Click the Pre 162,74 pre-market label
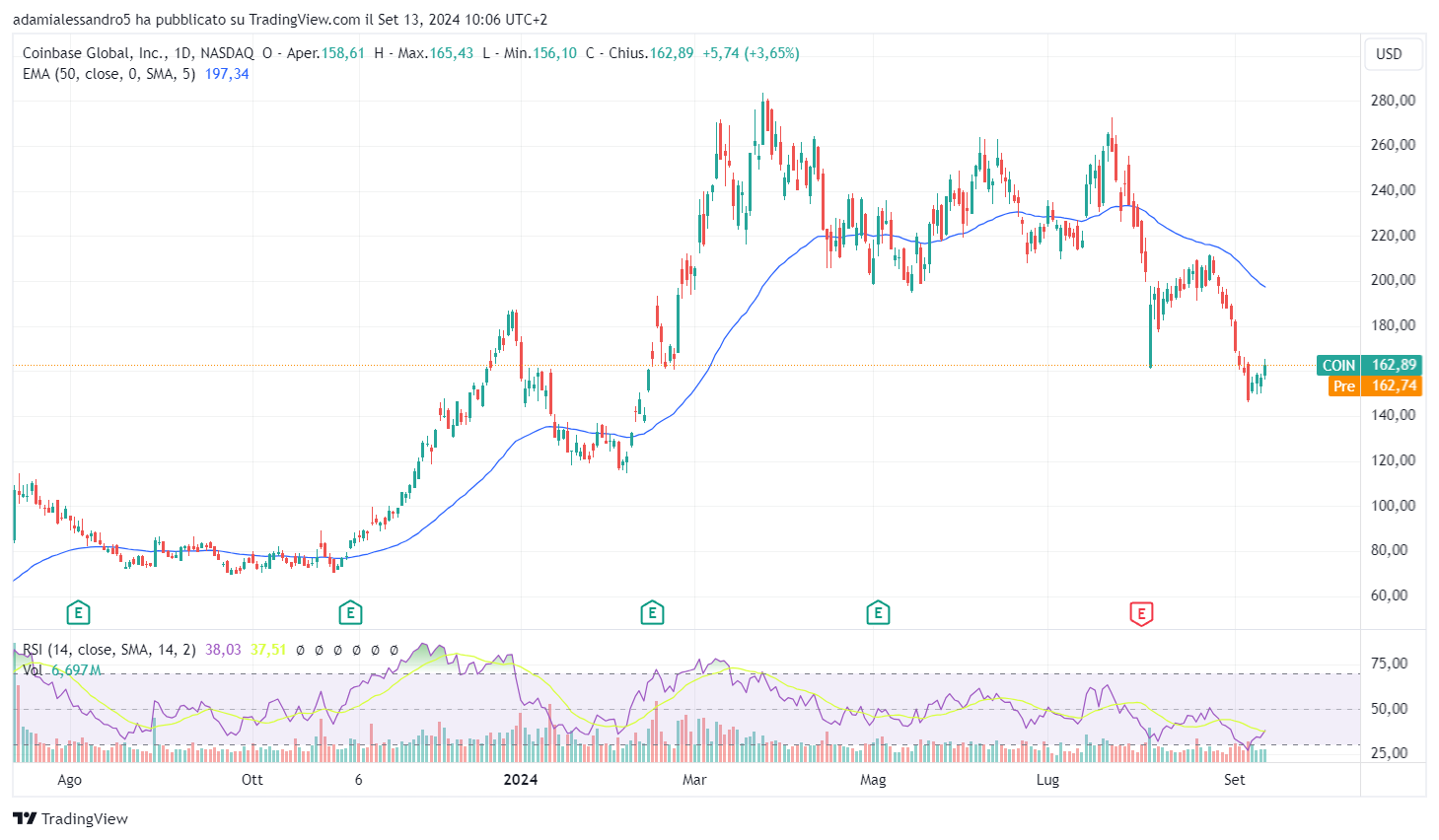 point(1375,385)
